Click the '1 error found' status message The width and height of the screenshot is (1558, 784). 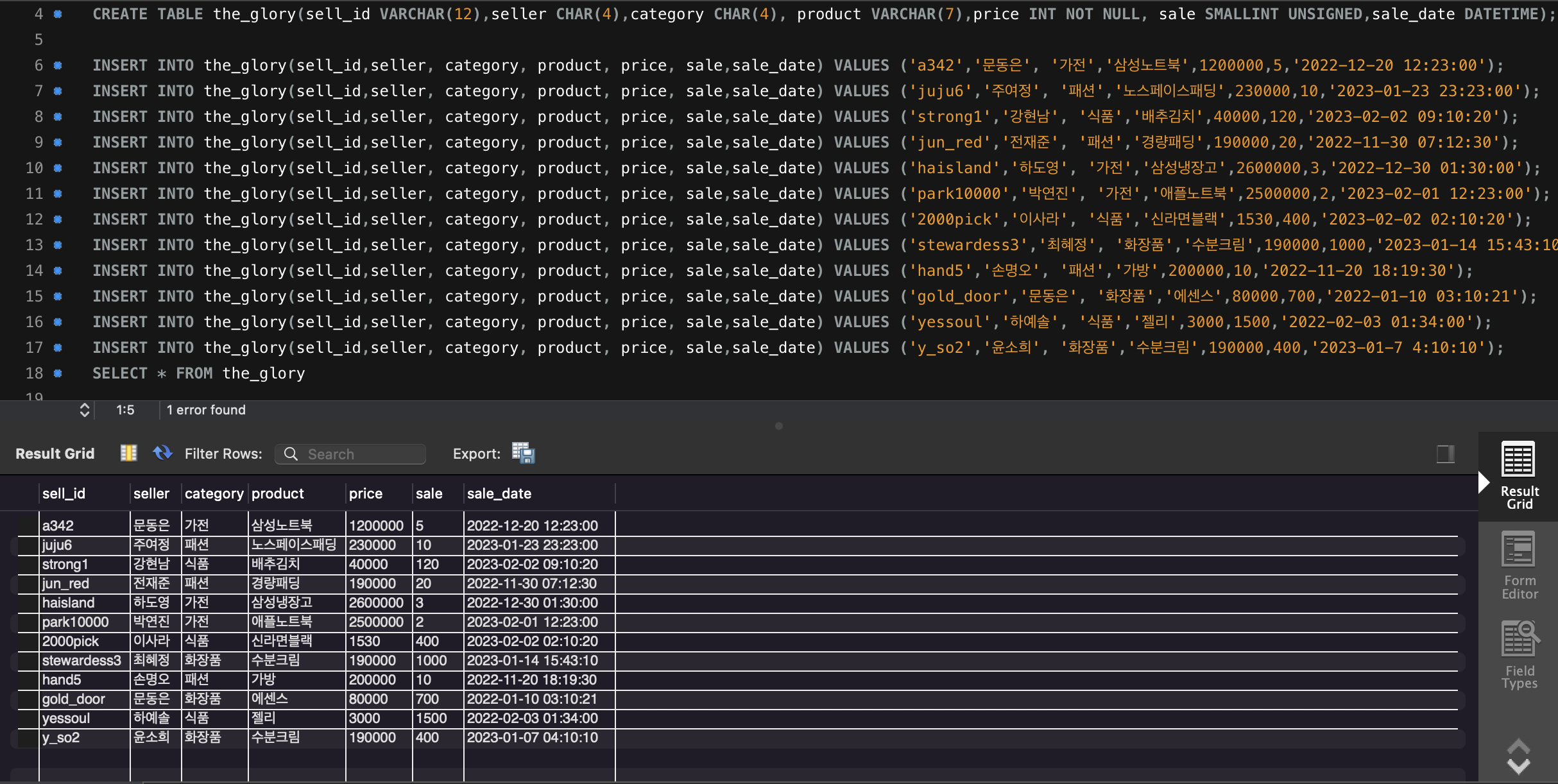(x=206, y=410)
